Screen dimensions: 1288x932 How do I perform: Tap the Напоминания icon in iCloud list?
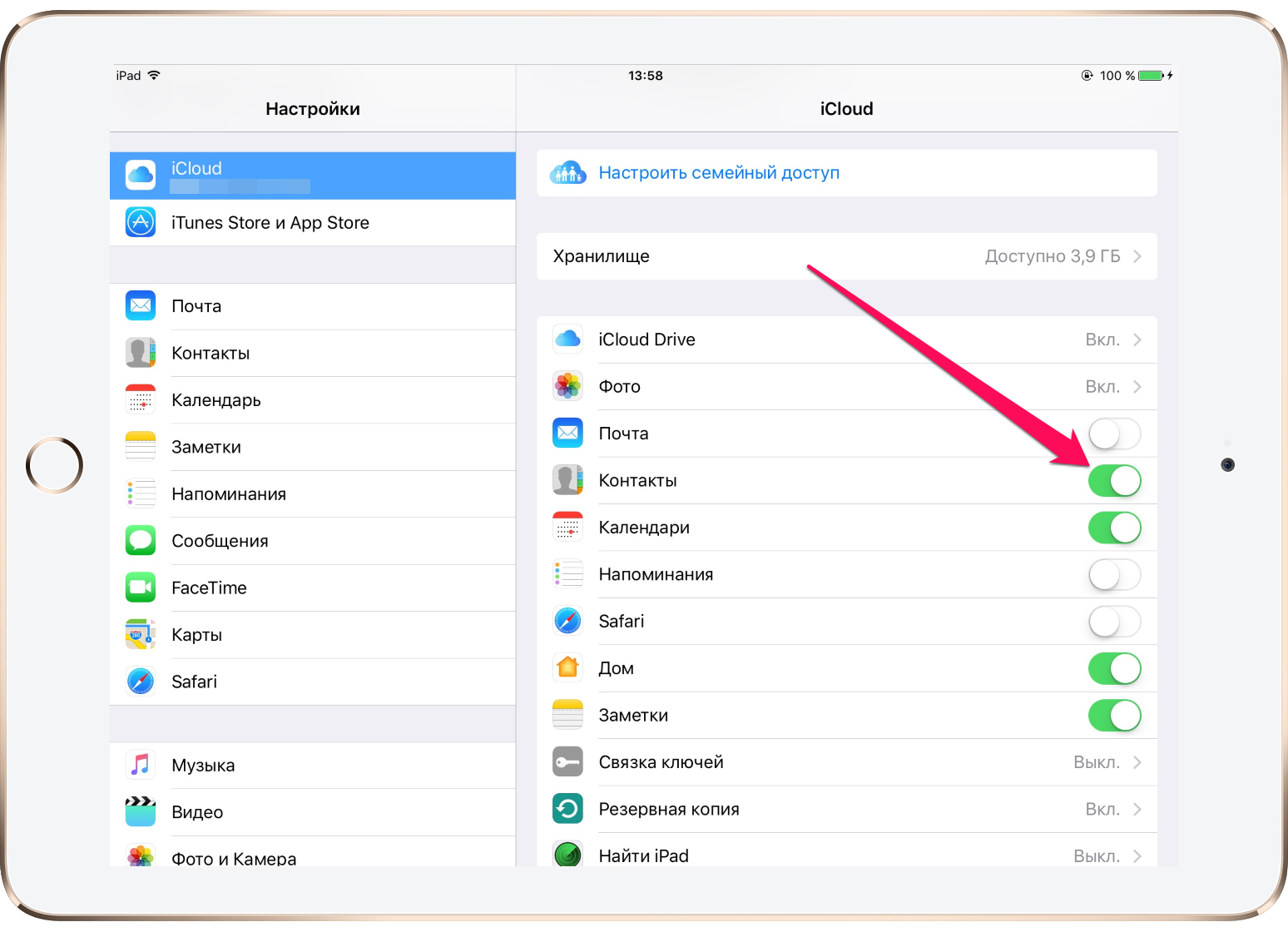[x=567, y=574]
